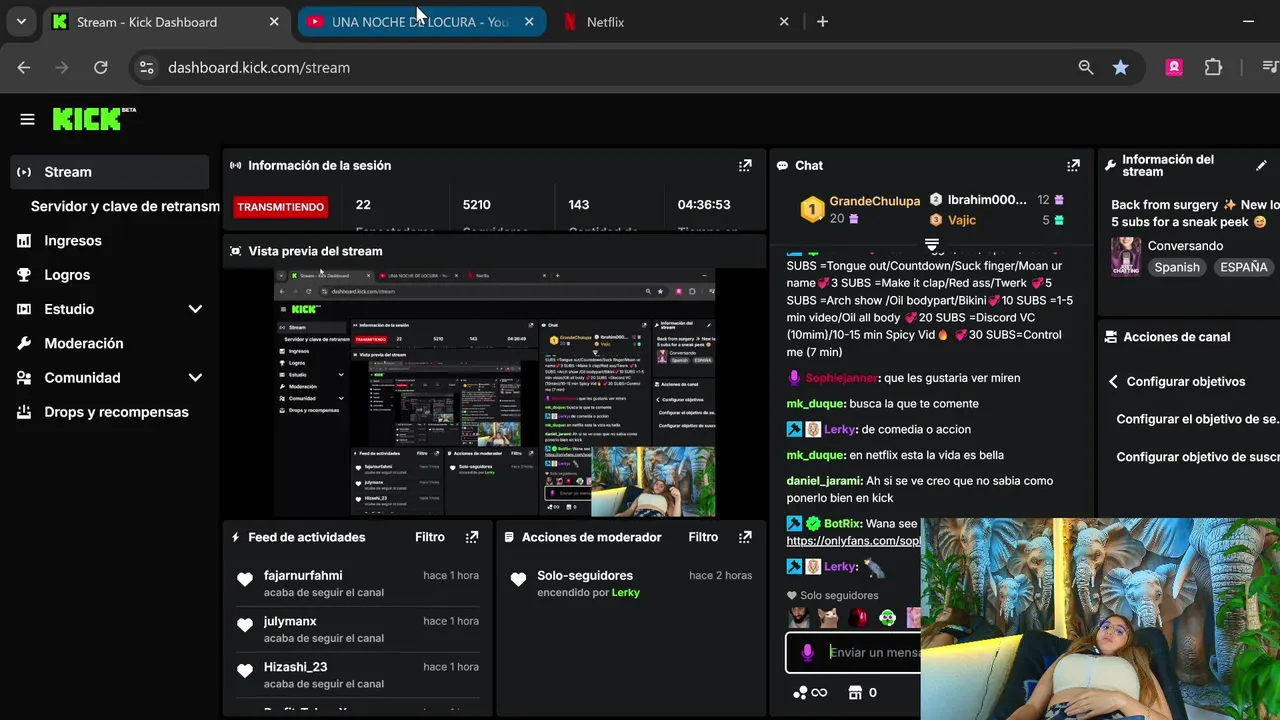Open the browser extensions puzzle icon

(1213, 68)
